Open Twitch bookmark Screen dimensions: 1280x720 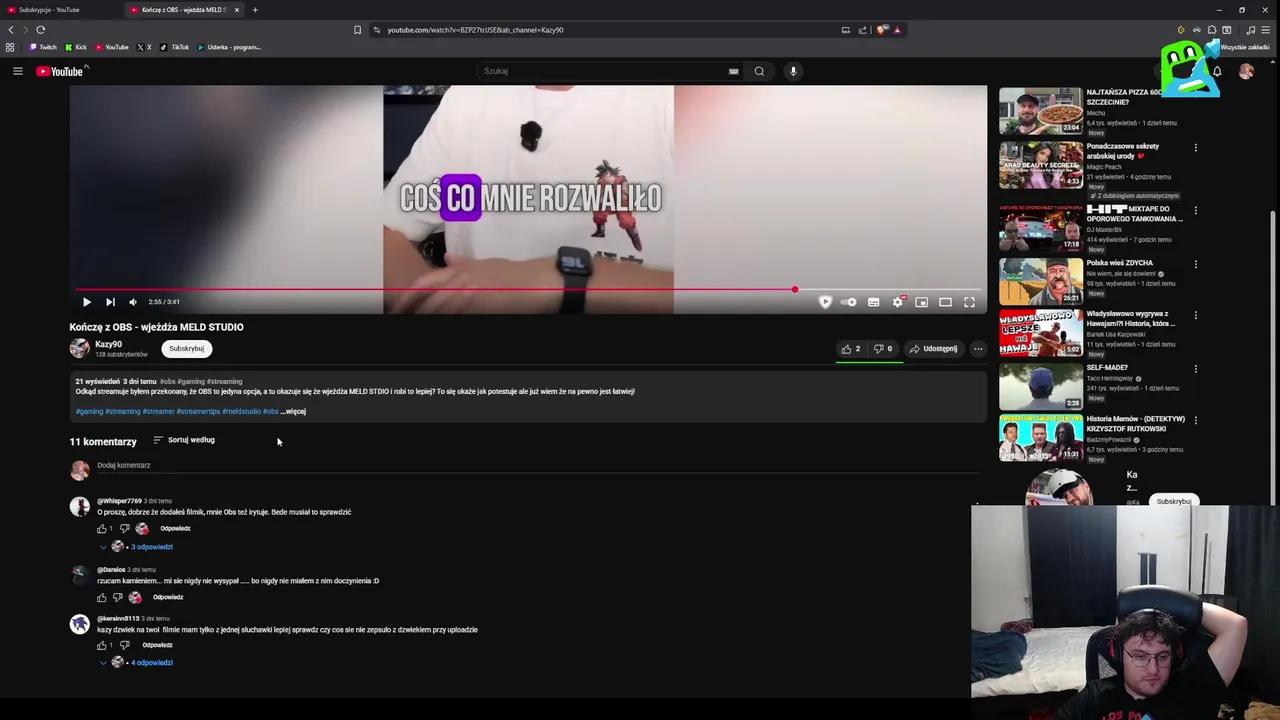[43, 47]
